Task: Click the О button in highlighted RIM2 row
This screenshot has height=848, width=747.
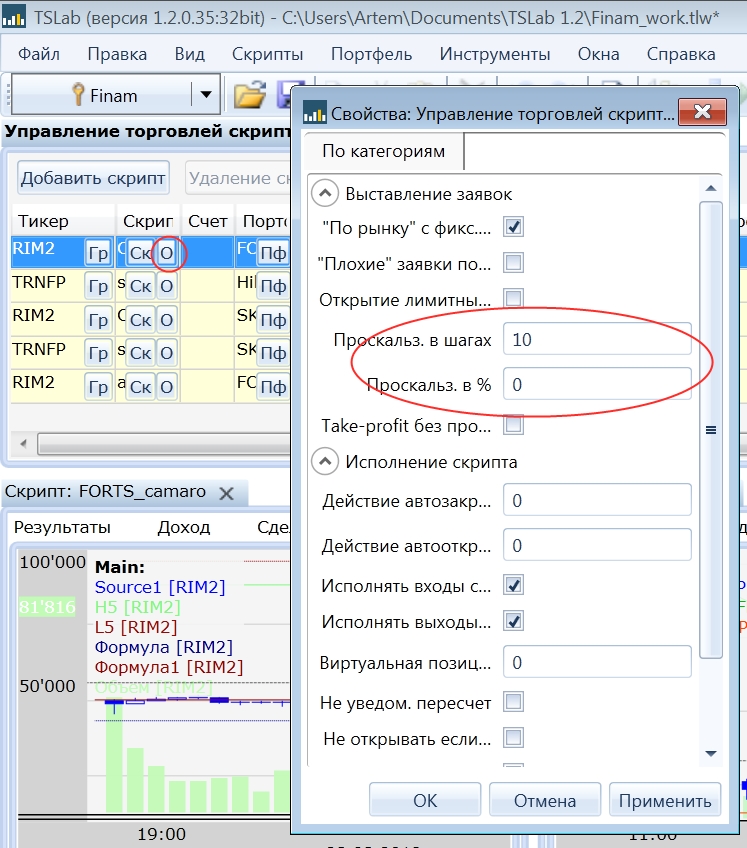Action: coord(167,253)
